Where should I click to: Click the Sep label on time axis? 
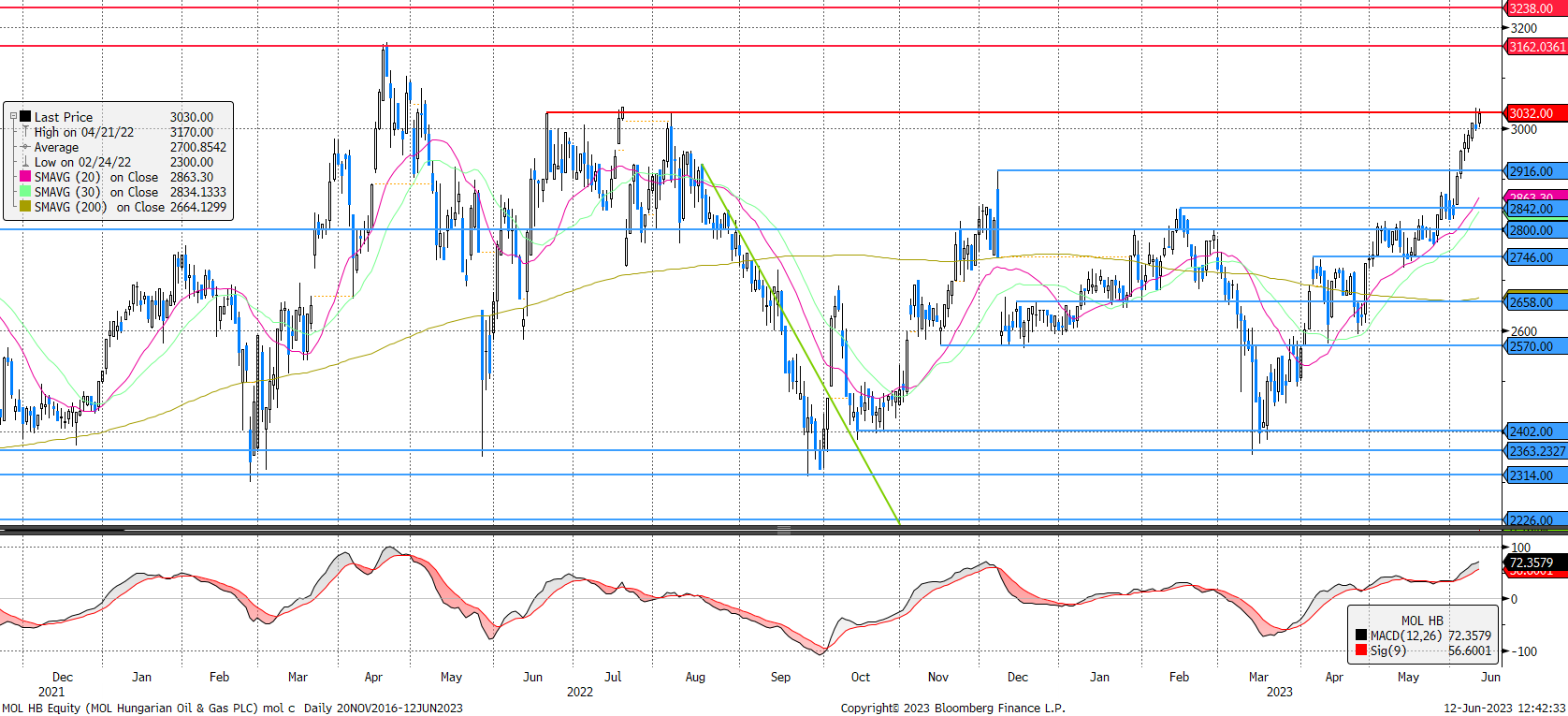point(780,677)
